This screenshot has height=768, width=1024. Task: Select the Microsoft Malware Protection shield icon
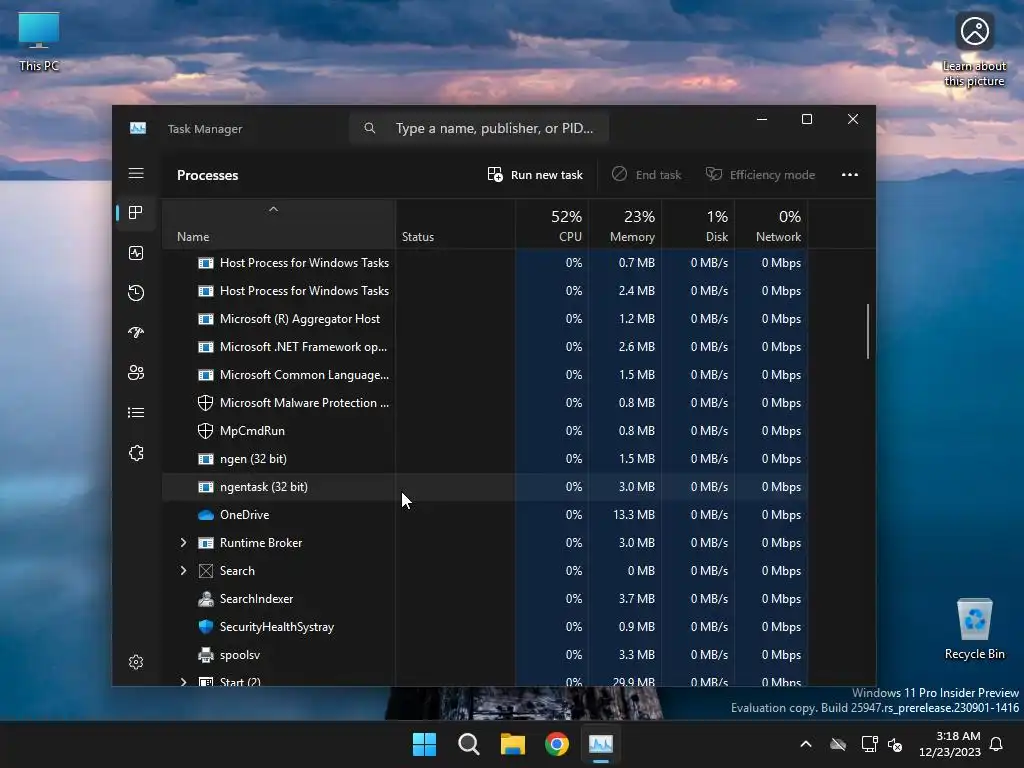(206, 403)
